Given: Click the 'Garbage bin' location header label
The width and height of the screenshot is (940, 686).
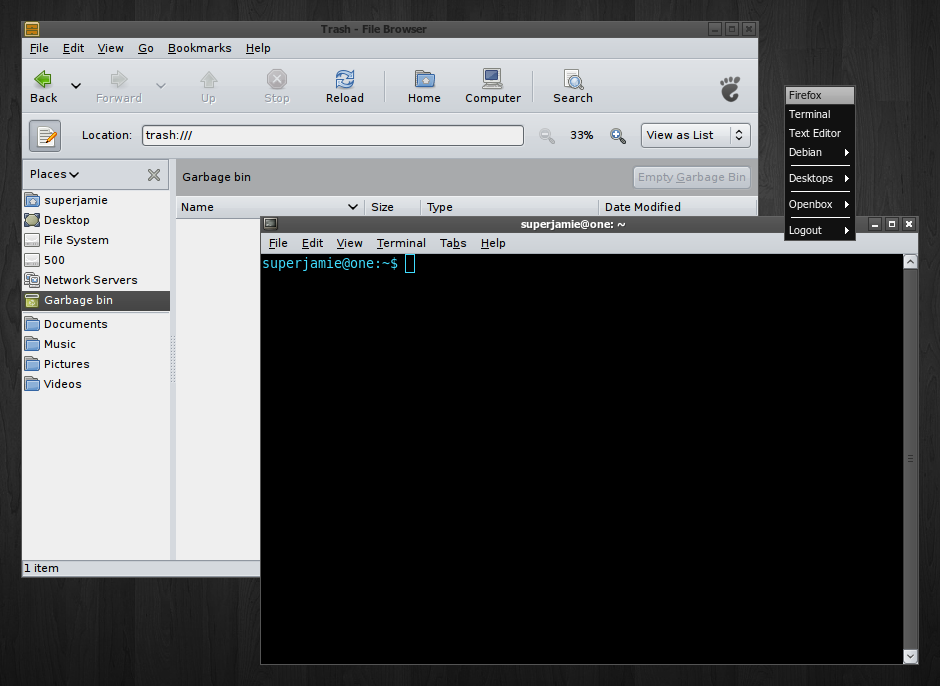Looking at the screenshot, I should click(216, 177).
